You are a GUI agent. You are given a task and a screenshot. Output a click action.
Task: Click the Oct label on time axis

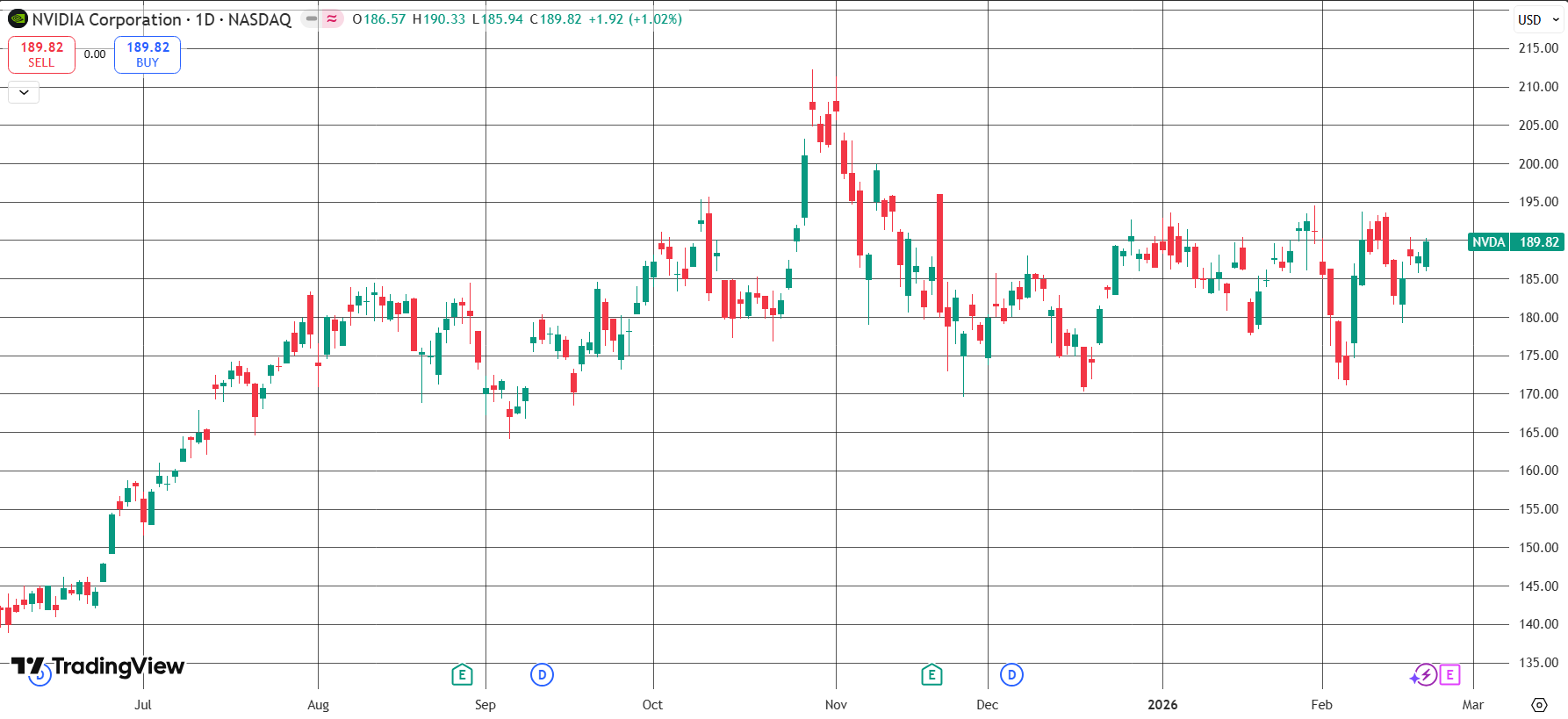(x=652, y=705)
